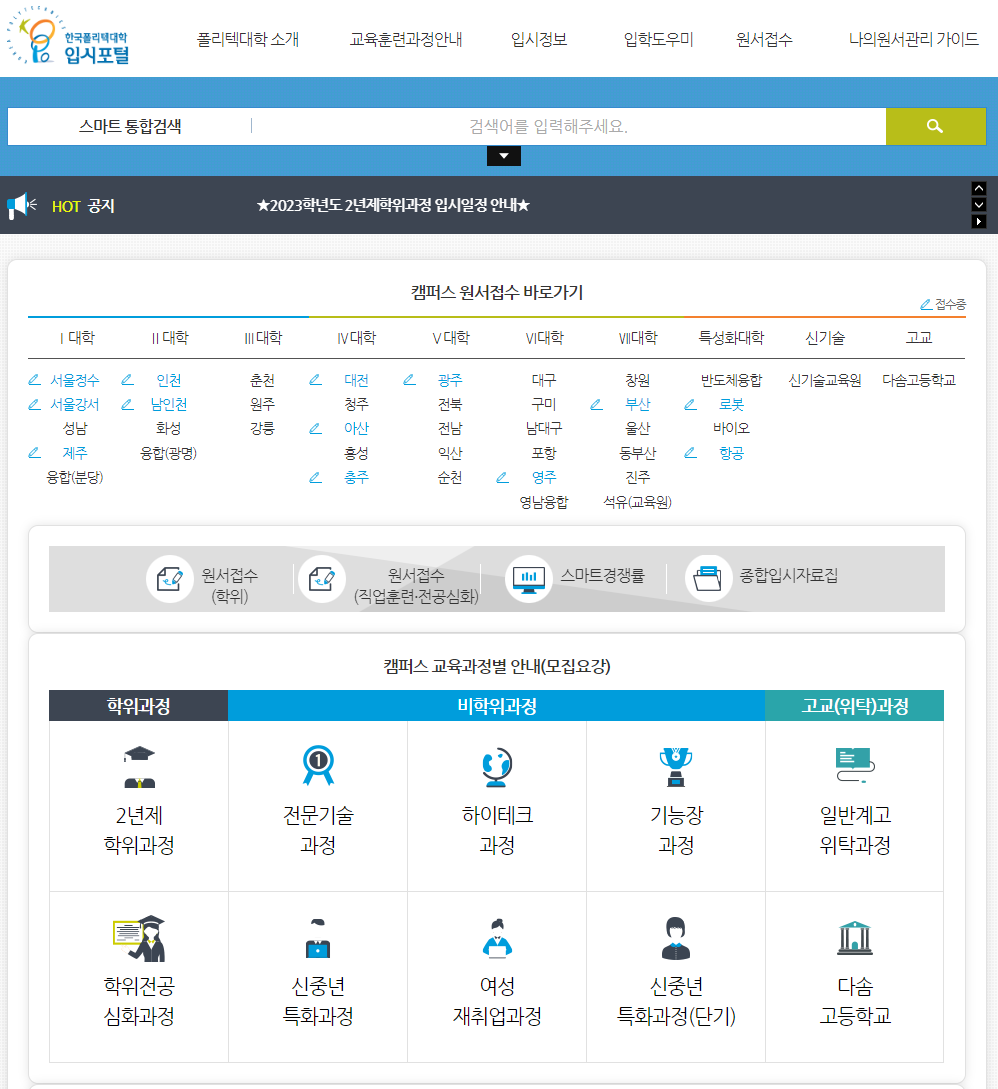Click the briefcase icon for 신중년 특화과정
Image resolution: width=998 pixels, height=1089 pixels.
pyautogui.click(x=317, y=937)
